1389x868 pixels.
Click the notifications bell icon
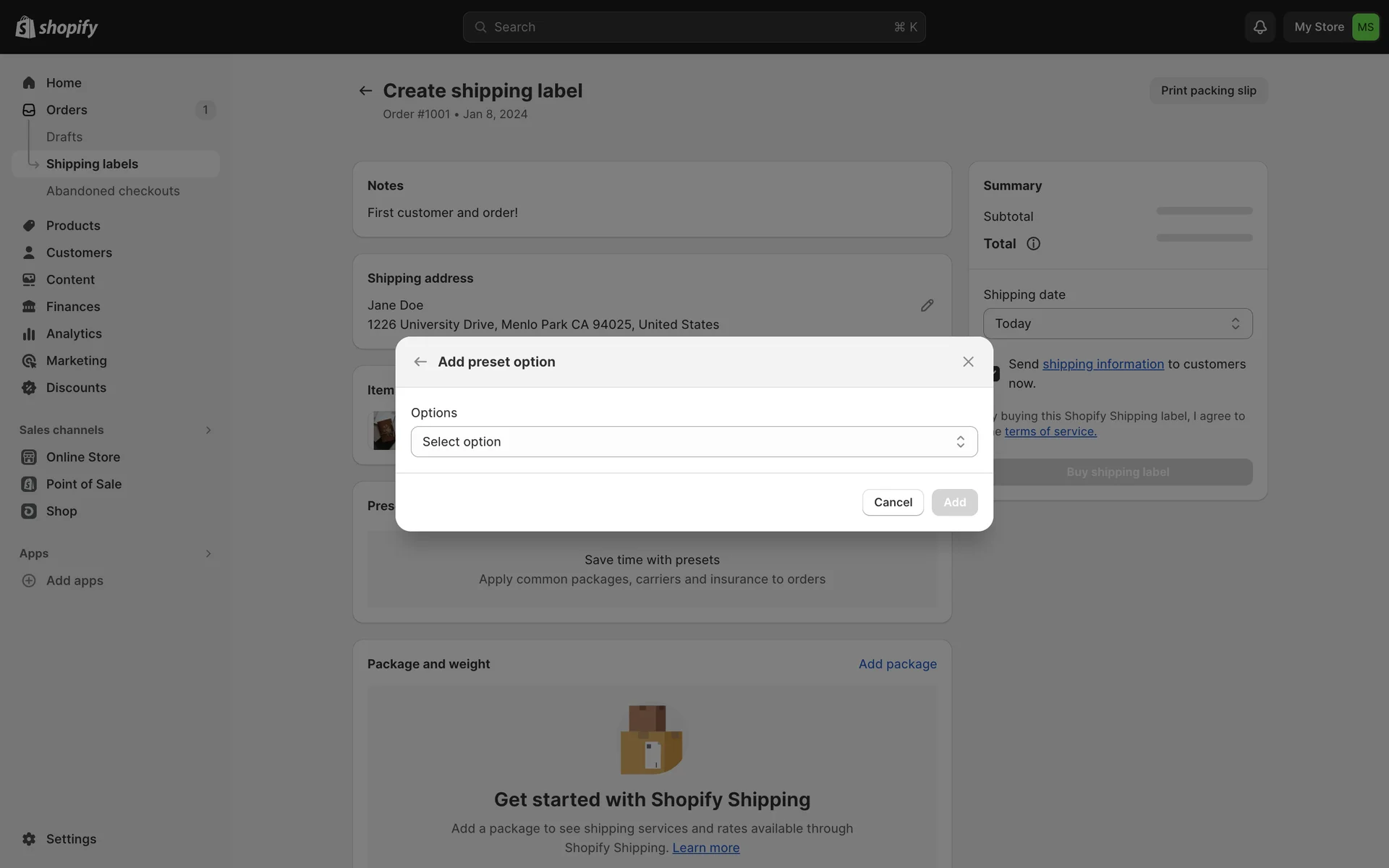pos(1260,27)
